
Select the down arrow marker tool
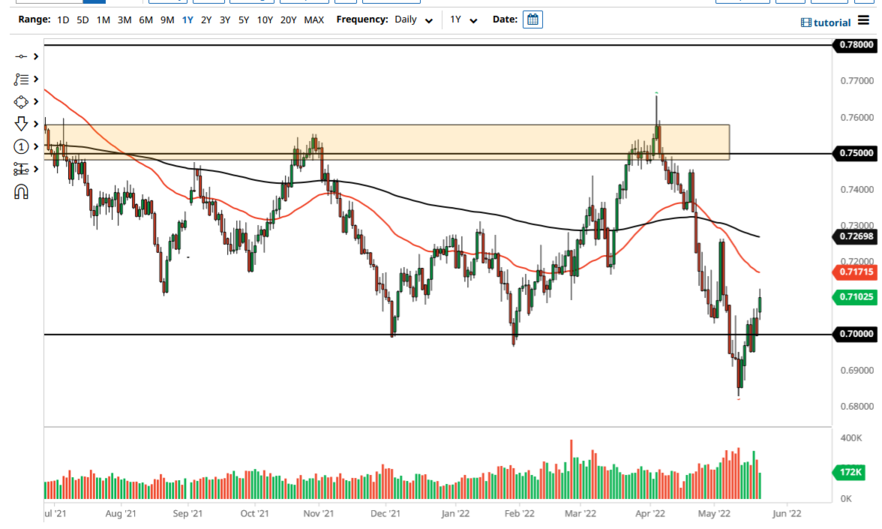[21, 124]
